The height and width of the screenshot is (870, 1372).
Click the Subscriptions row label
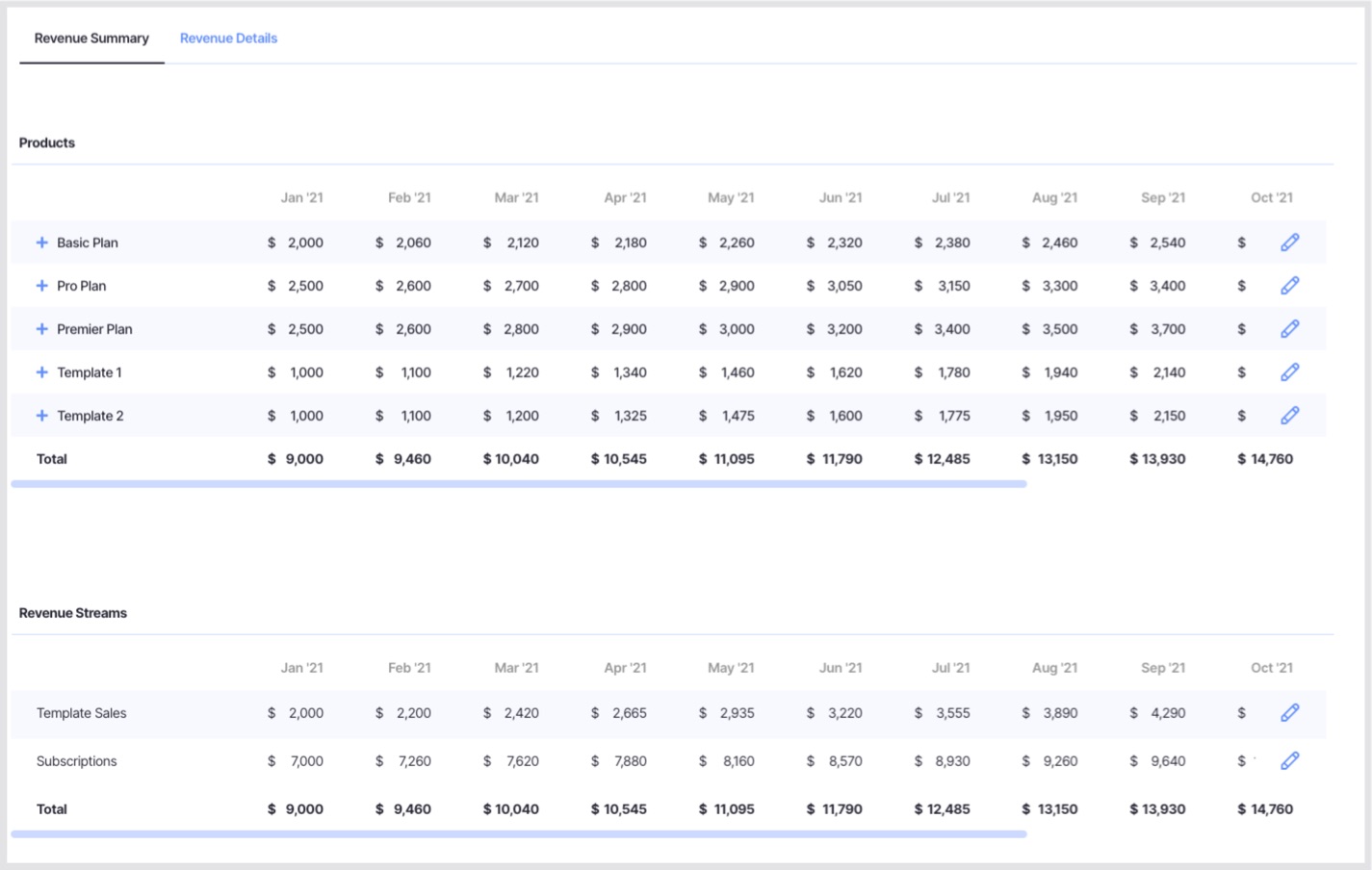click(76, 761)
